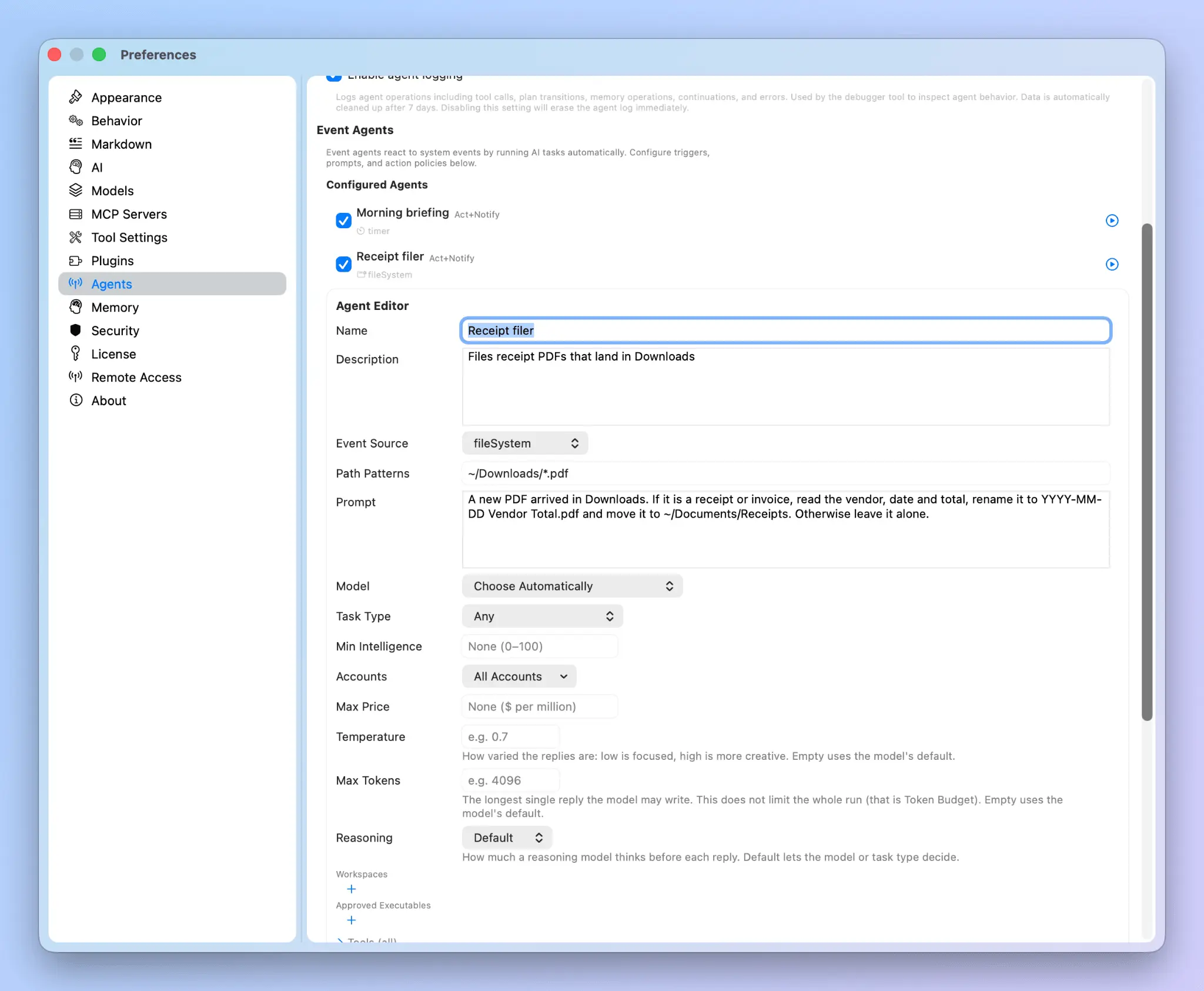The width and height of the screenshot is (1204, 991).
Task: Click the Agents antenna icon
Action: 75,283
